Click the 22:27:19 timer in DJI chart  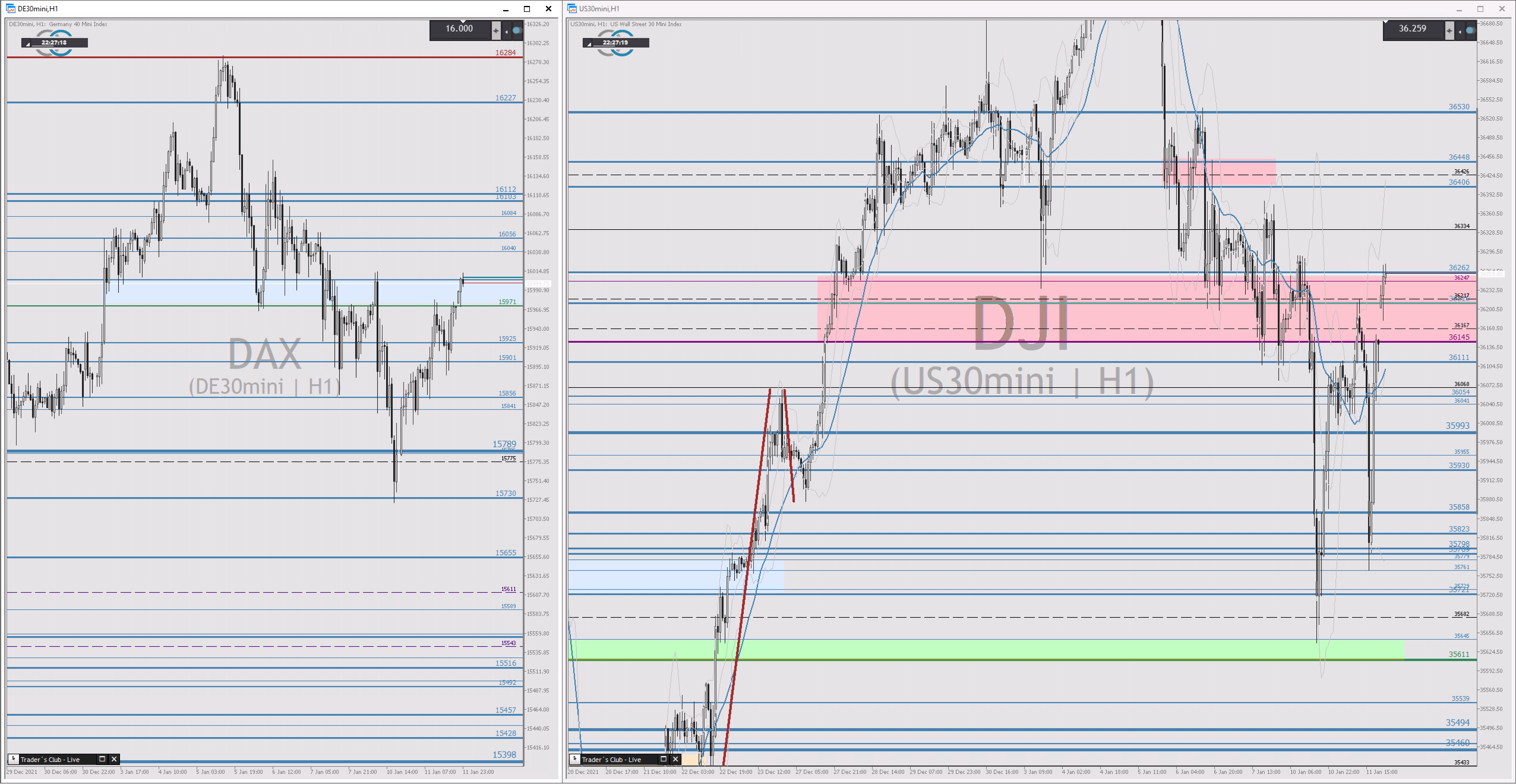pos(616,42)
